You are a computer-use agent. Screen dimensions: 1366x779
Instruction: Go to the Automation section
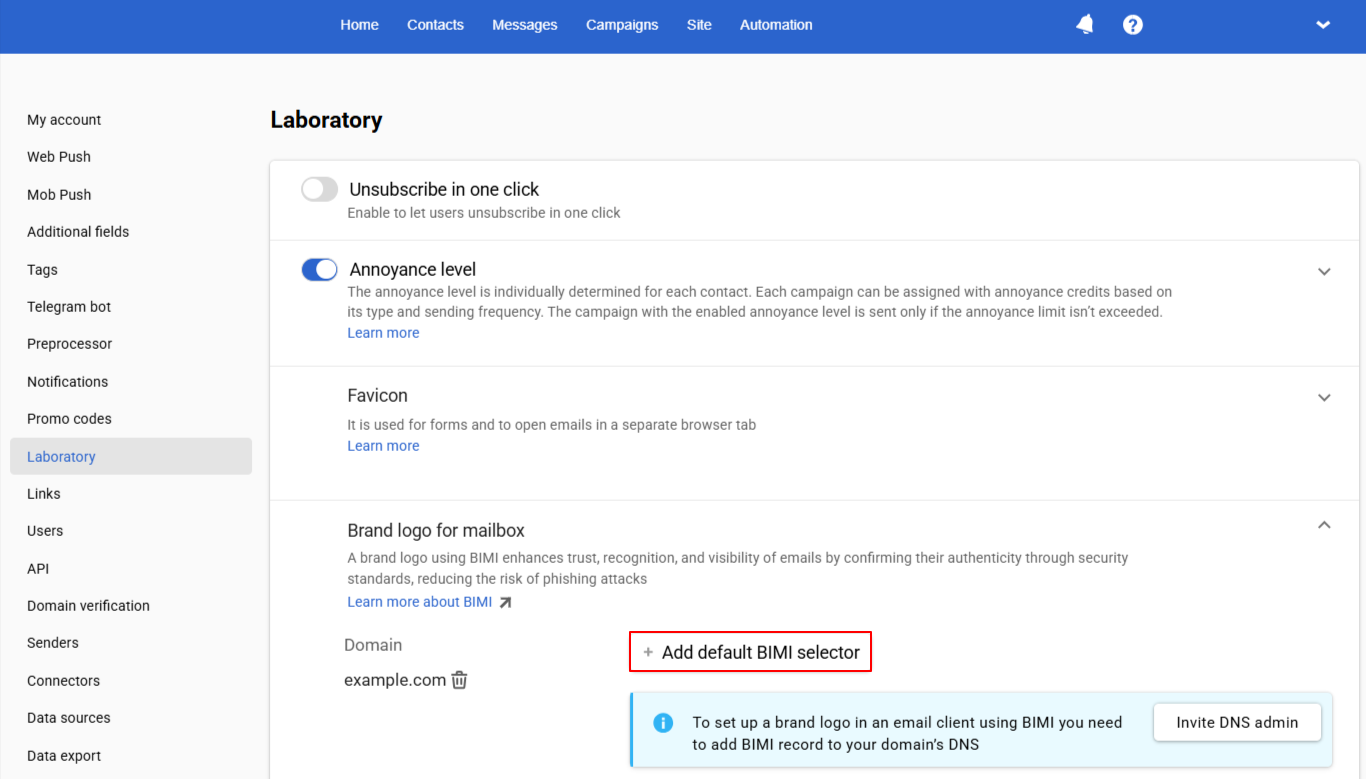776,24
